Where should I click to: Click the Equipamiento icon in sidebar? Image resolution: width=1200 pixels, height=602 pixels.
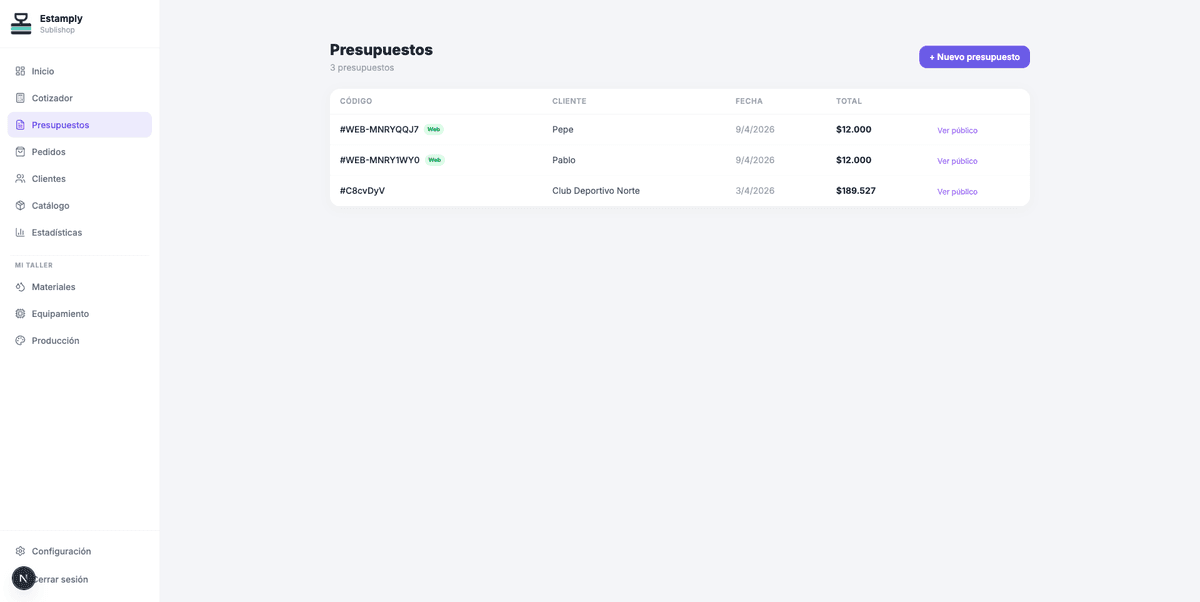[20, 314]
